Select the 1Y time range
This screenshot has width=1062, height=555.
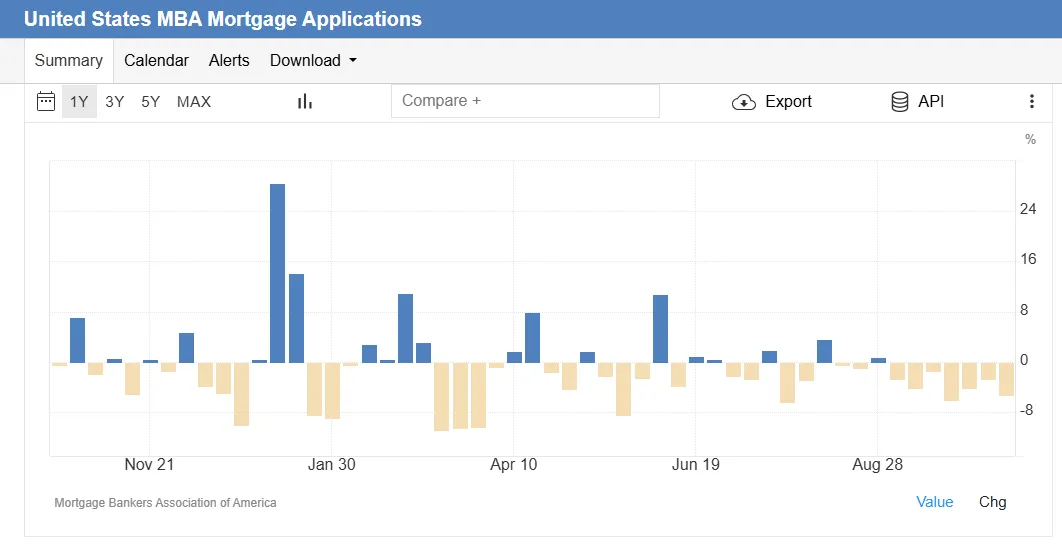(x=79, y=102)
